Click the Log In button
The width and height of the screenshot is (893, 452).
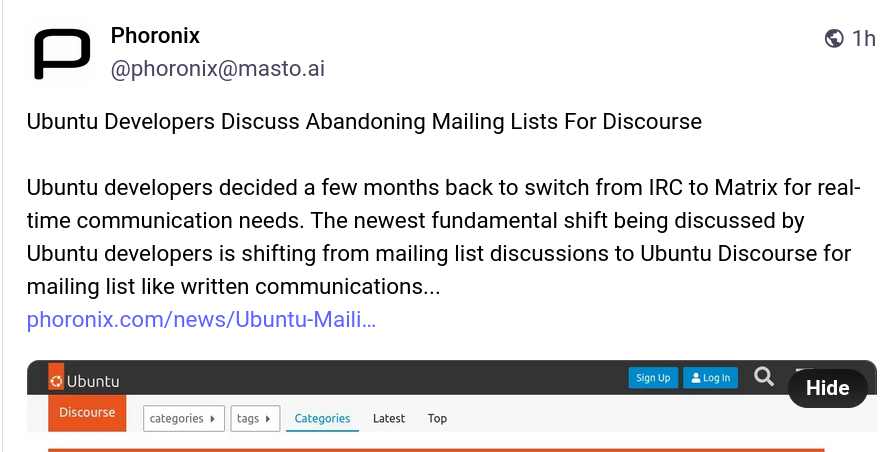pos(710,378)
